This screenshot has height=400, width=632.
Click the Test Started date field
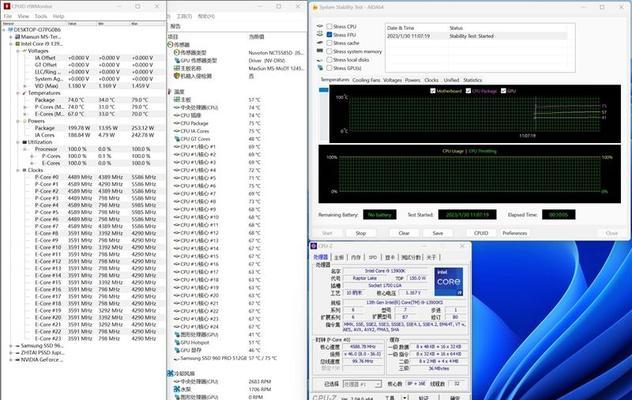click(467, 215)
